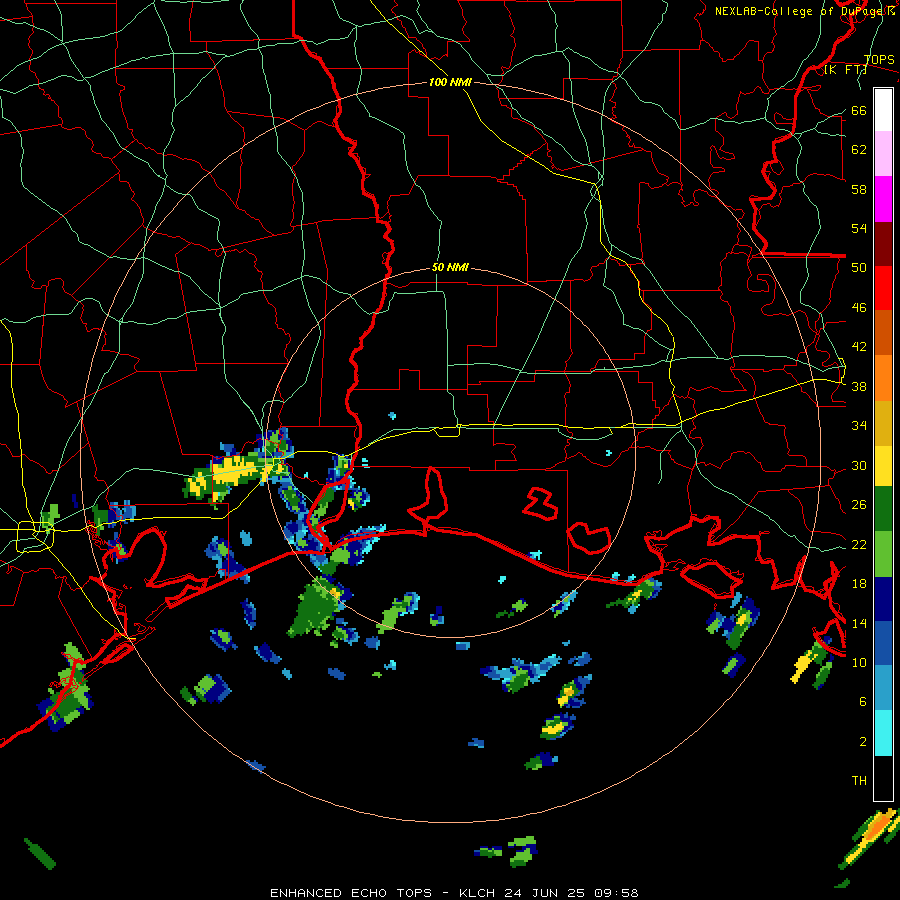Click the 'KLCH' radar site identifier
Viewport: 900px width, 900px height.
[x=478, y=893]
